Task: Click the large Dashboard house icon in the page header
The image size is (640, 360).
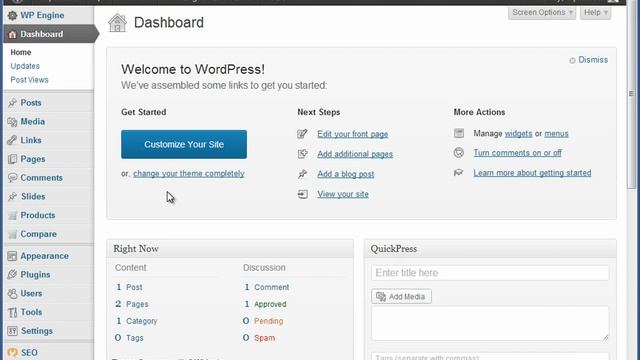Action: [x=117, y=22]
